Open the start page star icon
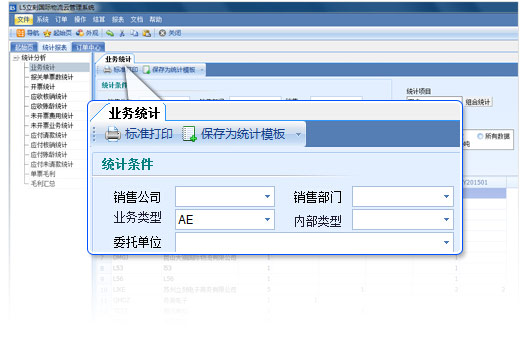The width and height of the screenshot is (520, 360). click(47, 33)
